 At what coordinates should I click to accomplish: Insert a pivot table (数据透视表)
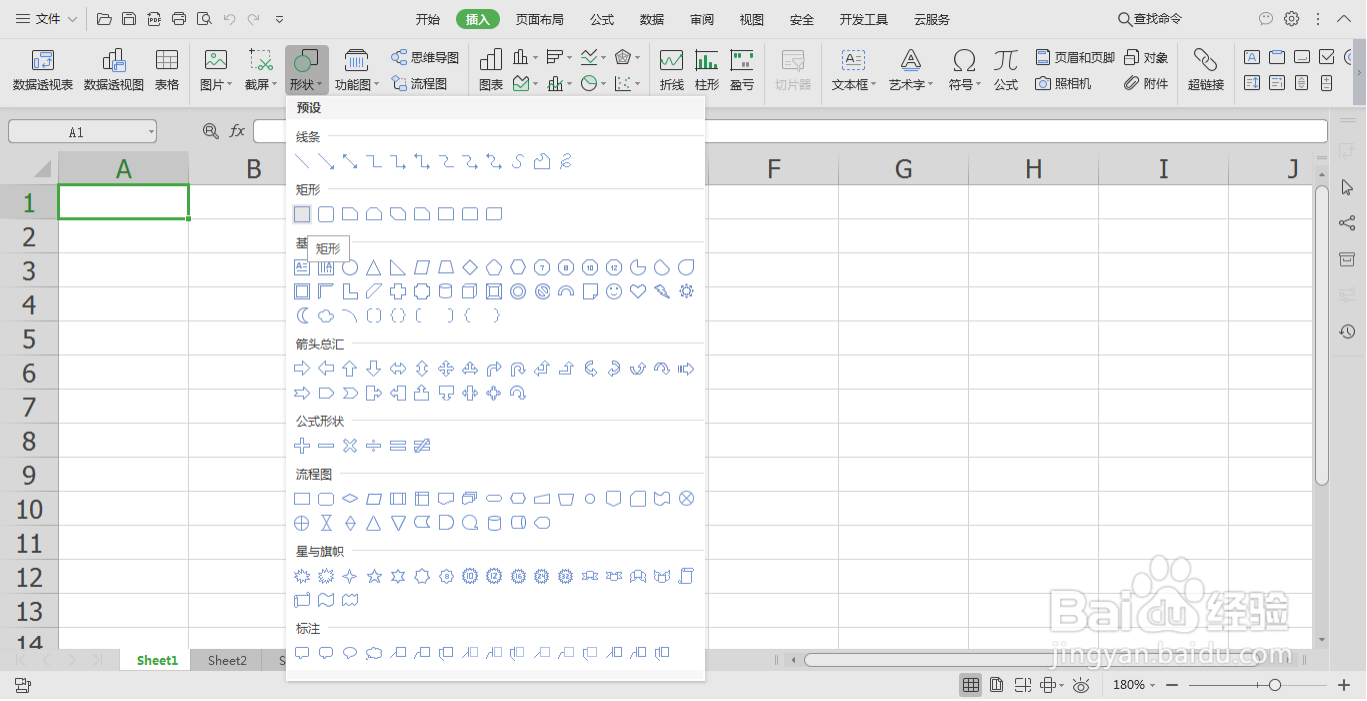point(43,71)
